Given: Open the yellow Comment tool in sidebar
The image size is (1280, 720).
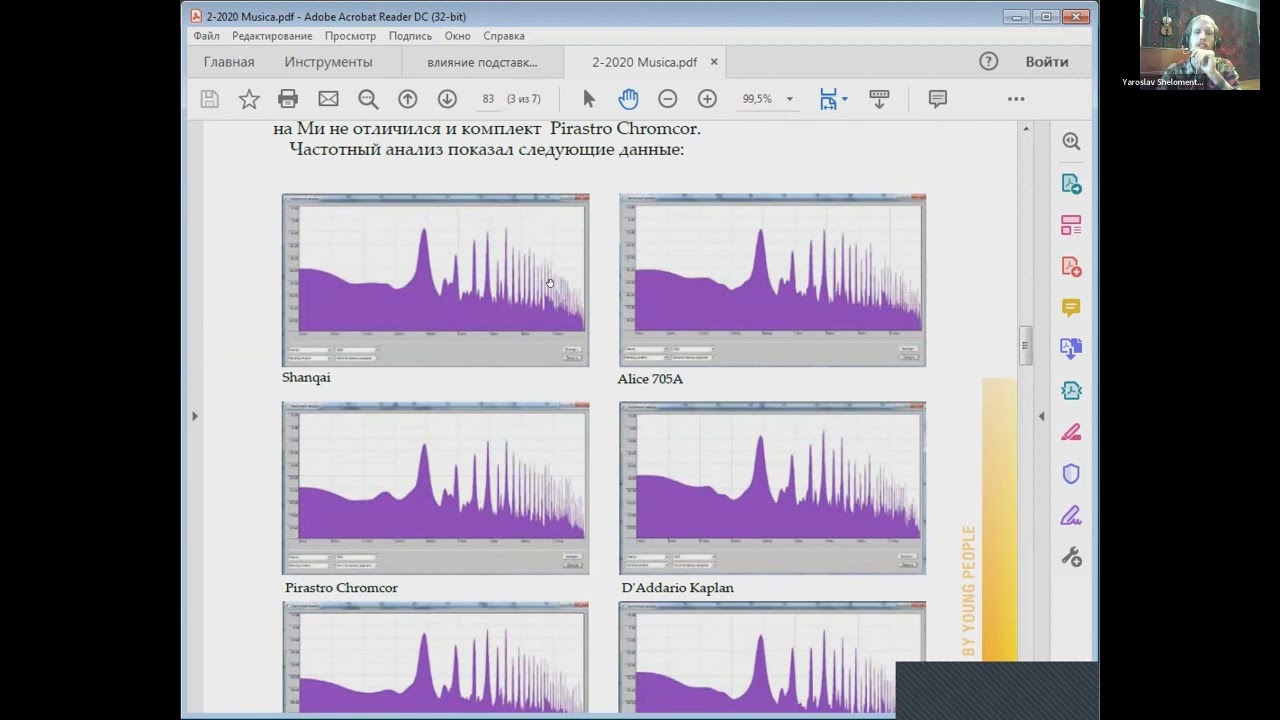Looking at the screenshot, I should pos(1071,308).
